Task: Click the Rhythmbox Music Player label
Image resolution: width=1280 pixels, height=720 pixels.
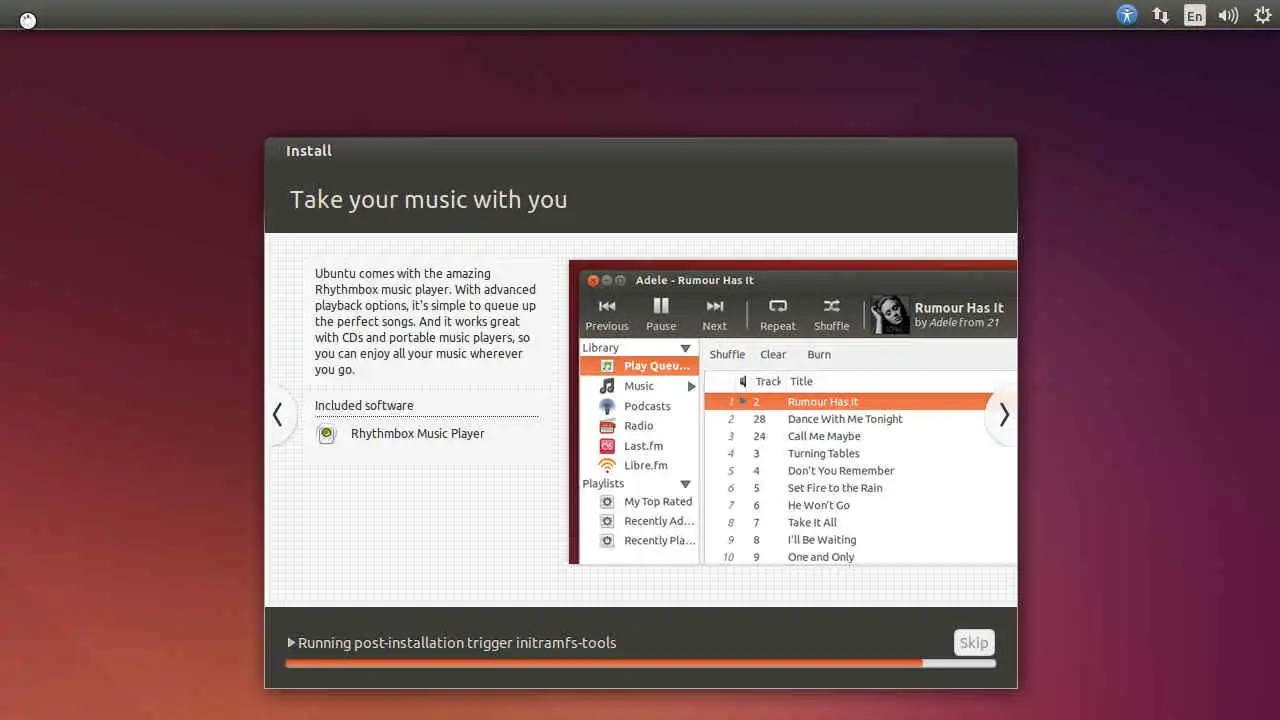Action: click(417, 433)
